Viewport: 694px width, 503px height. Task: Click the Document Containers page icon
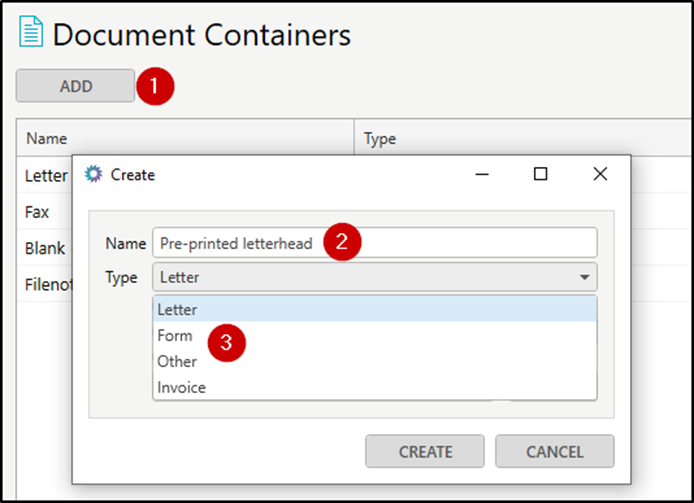[x=31, y=34]
